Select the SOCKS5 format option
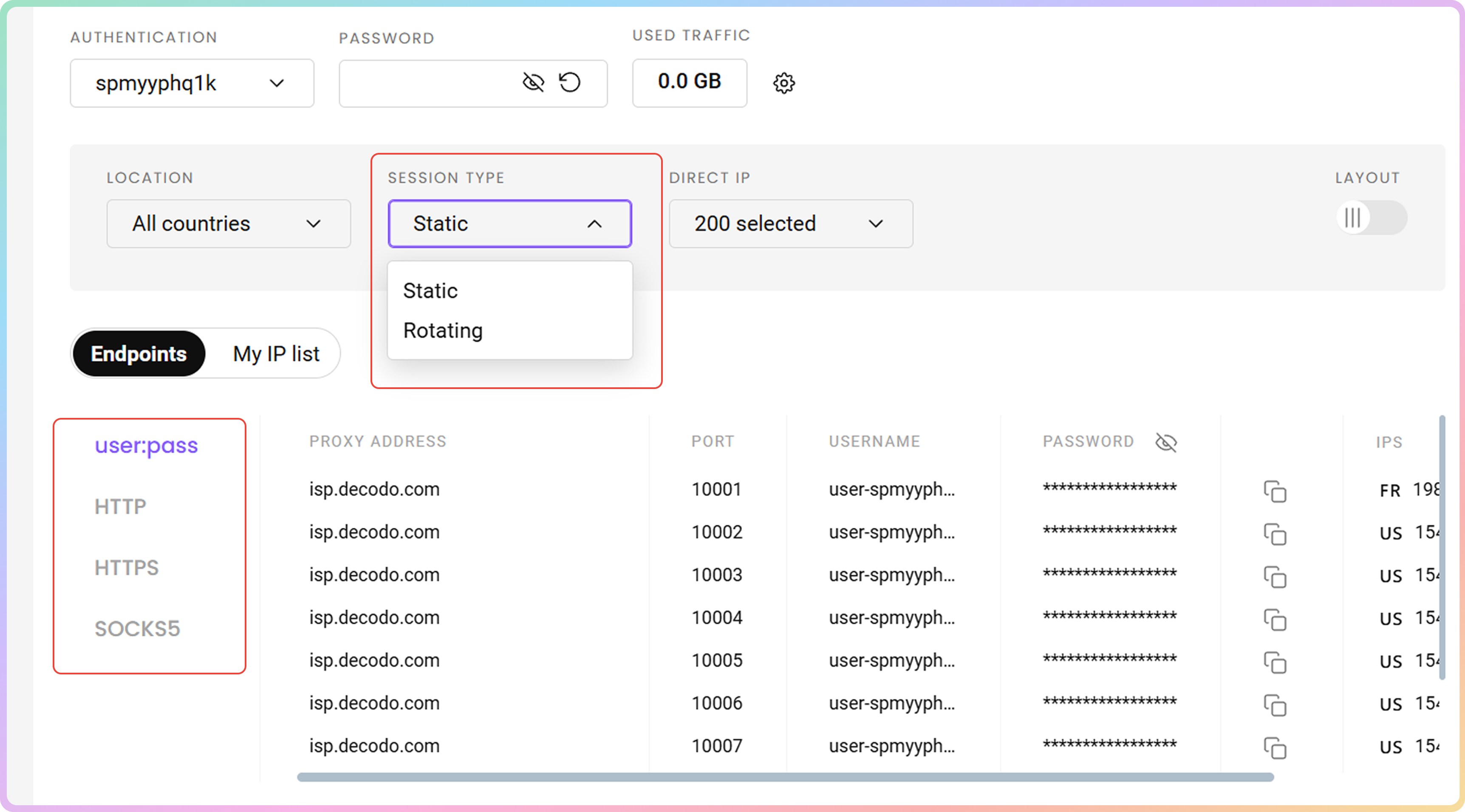 point(137,629)
